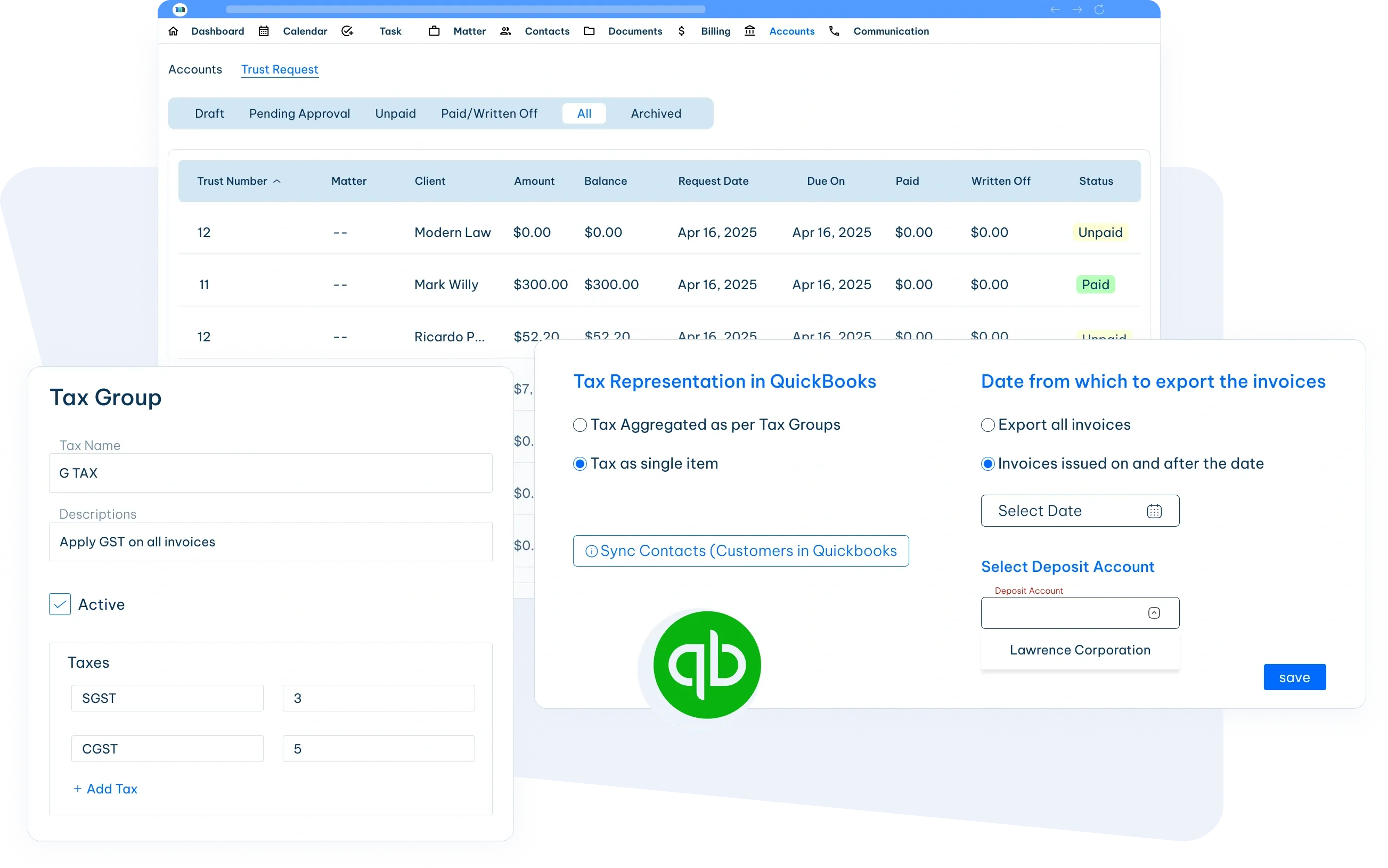Click the Billing dollar icon

click(x=681, y=31)
